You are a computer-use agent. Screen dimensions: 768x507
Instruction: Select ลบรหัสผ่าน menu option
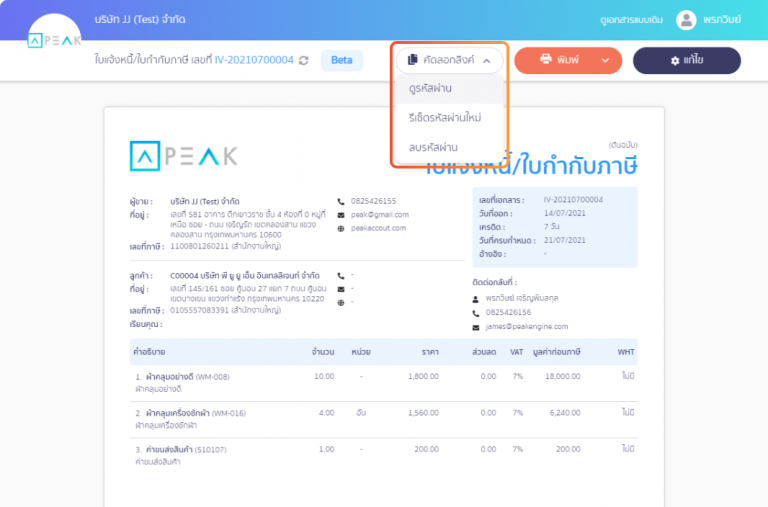pyautogui.click(x=450, y=147)
